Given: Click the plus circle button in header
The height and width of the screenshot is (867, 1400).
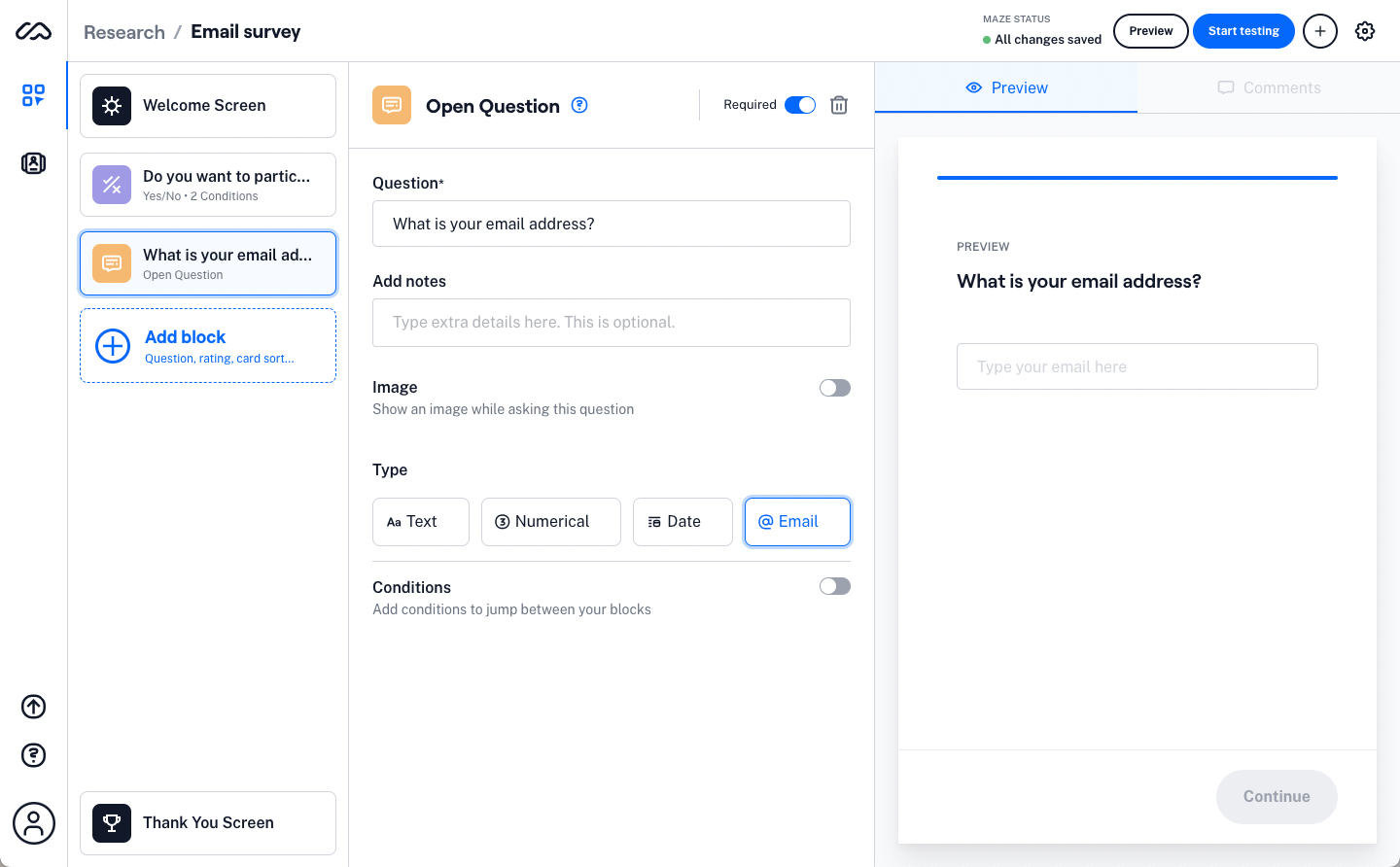Looking at the screenshot, I should tap(1319, 31).
